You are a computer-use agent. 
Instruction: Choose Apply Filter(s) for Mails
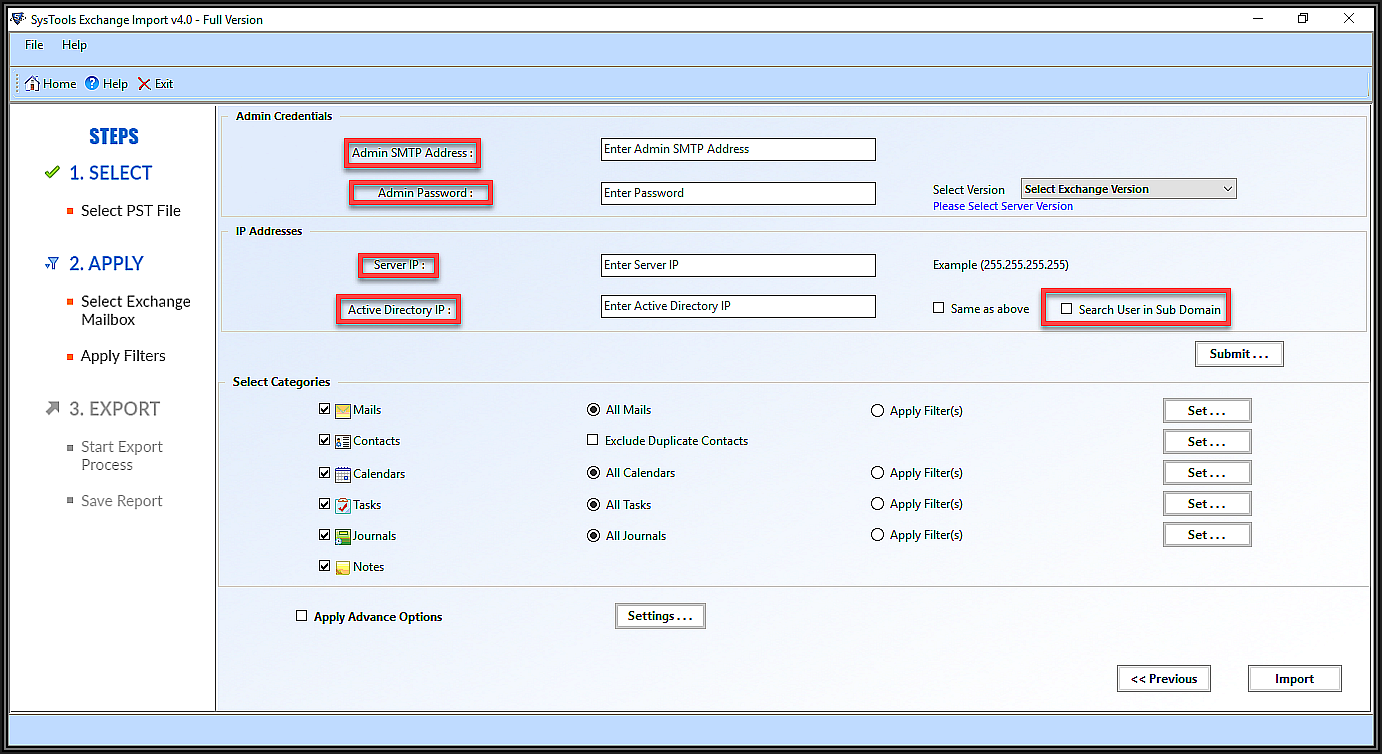[877, 411]
